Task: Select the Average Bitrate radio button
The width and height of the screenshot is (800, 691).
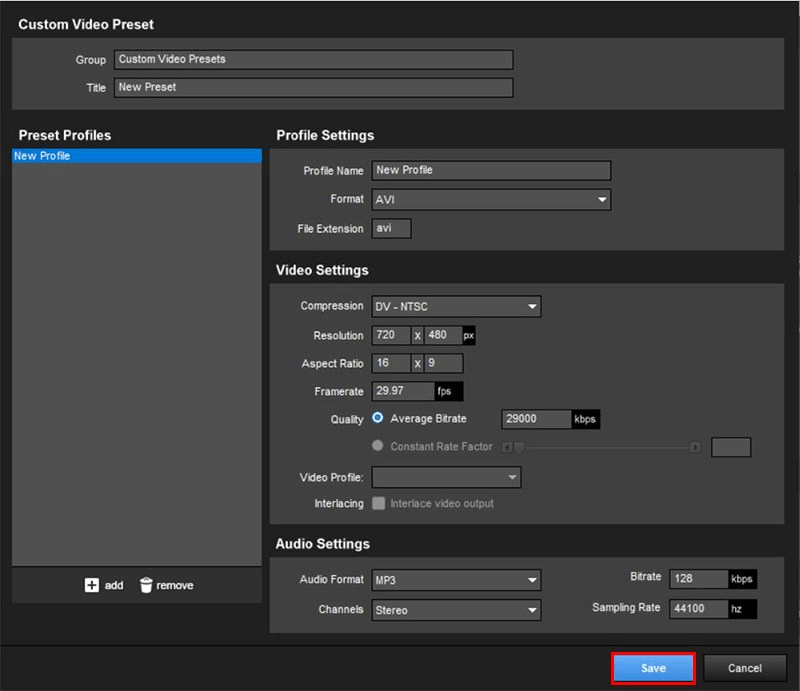Action: tap(378, 418)
